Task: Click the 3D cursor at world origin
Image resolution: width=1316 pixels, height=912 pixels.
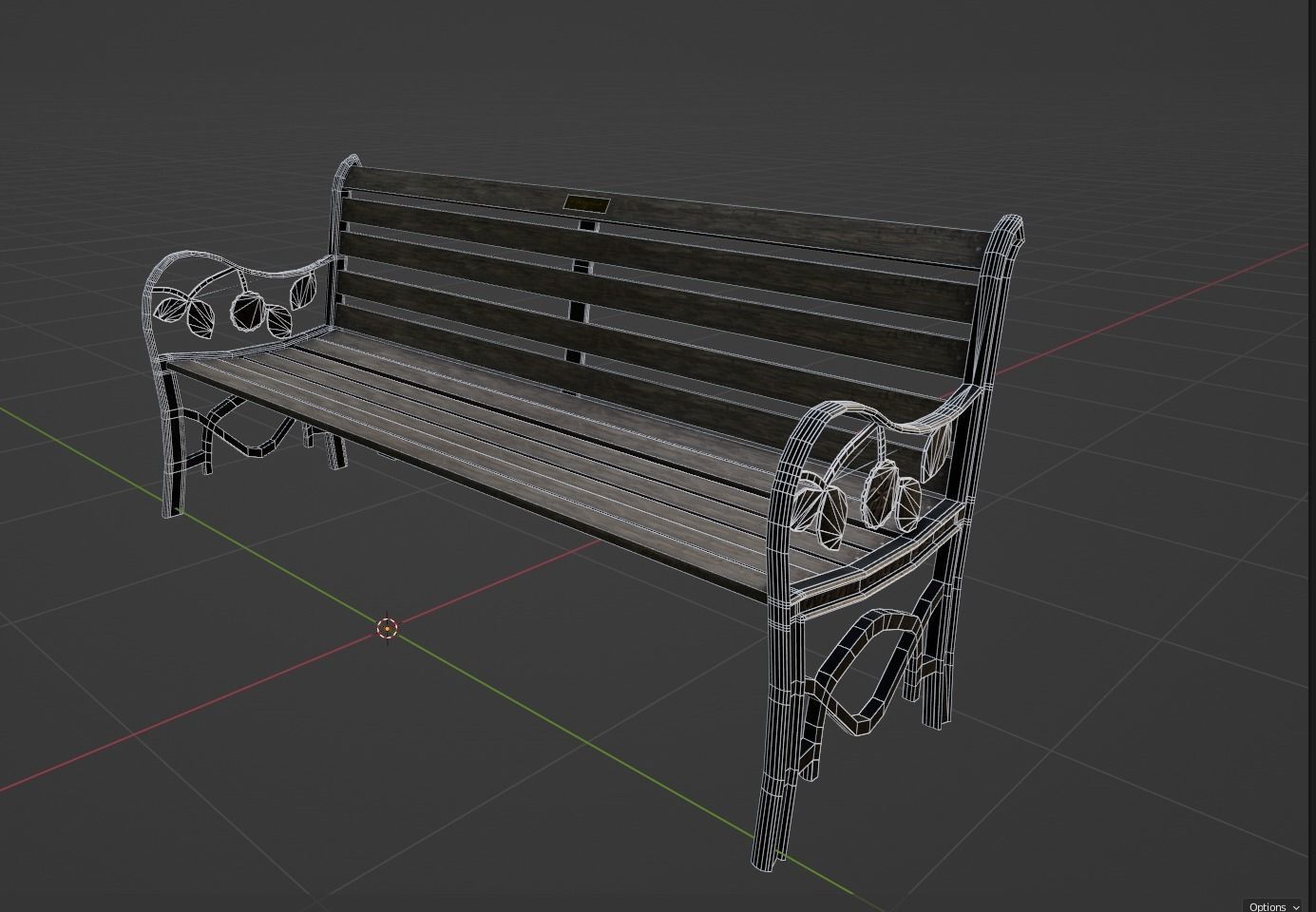Action: tap(387, 627)
